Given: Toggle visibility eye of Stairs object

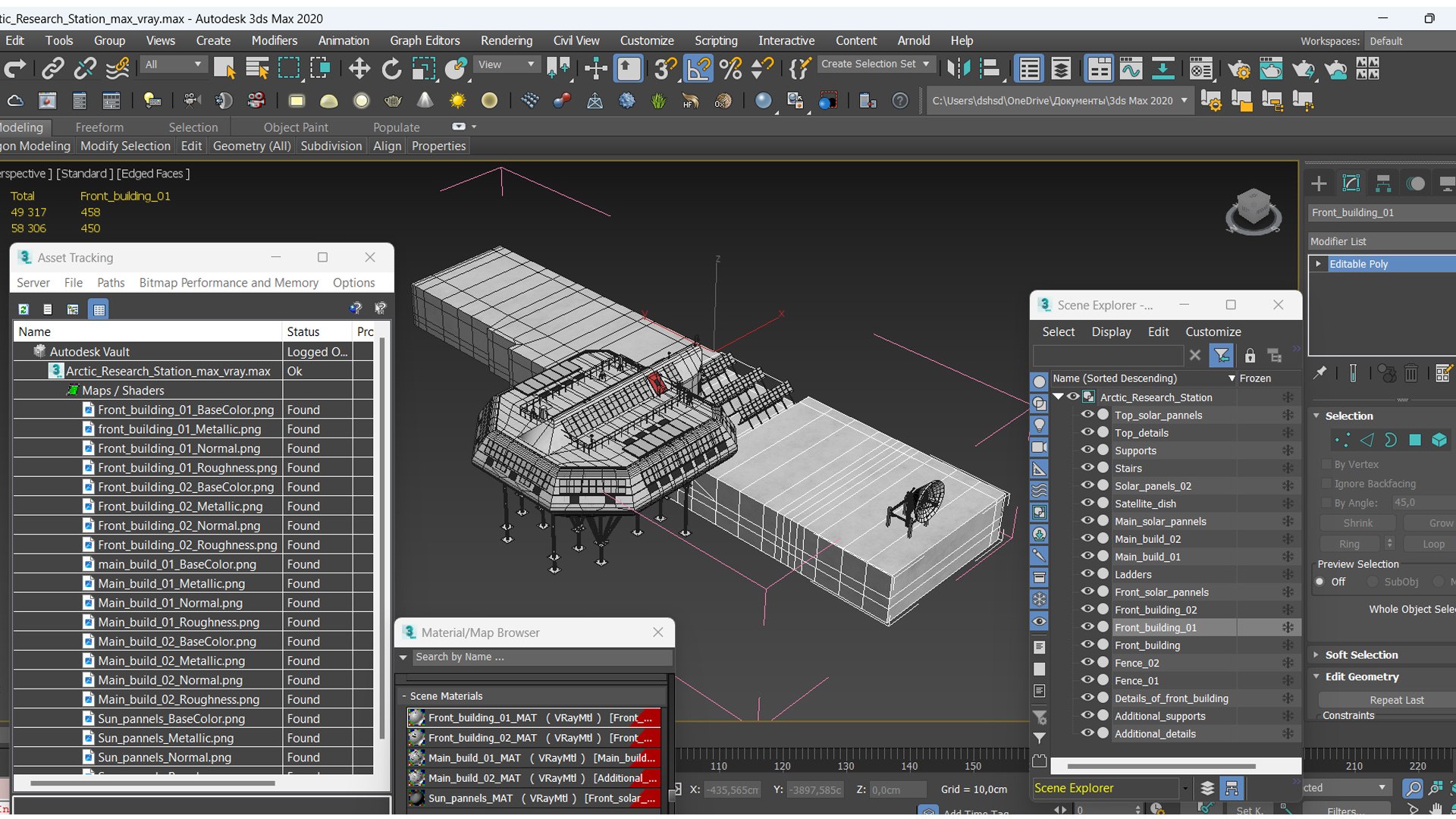Looking at the screenshot, I should click(x=1087, y=468).
